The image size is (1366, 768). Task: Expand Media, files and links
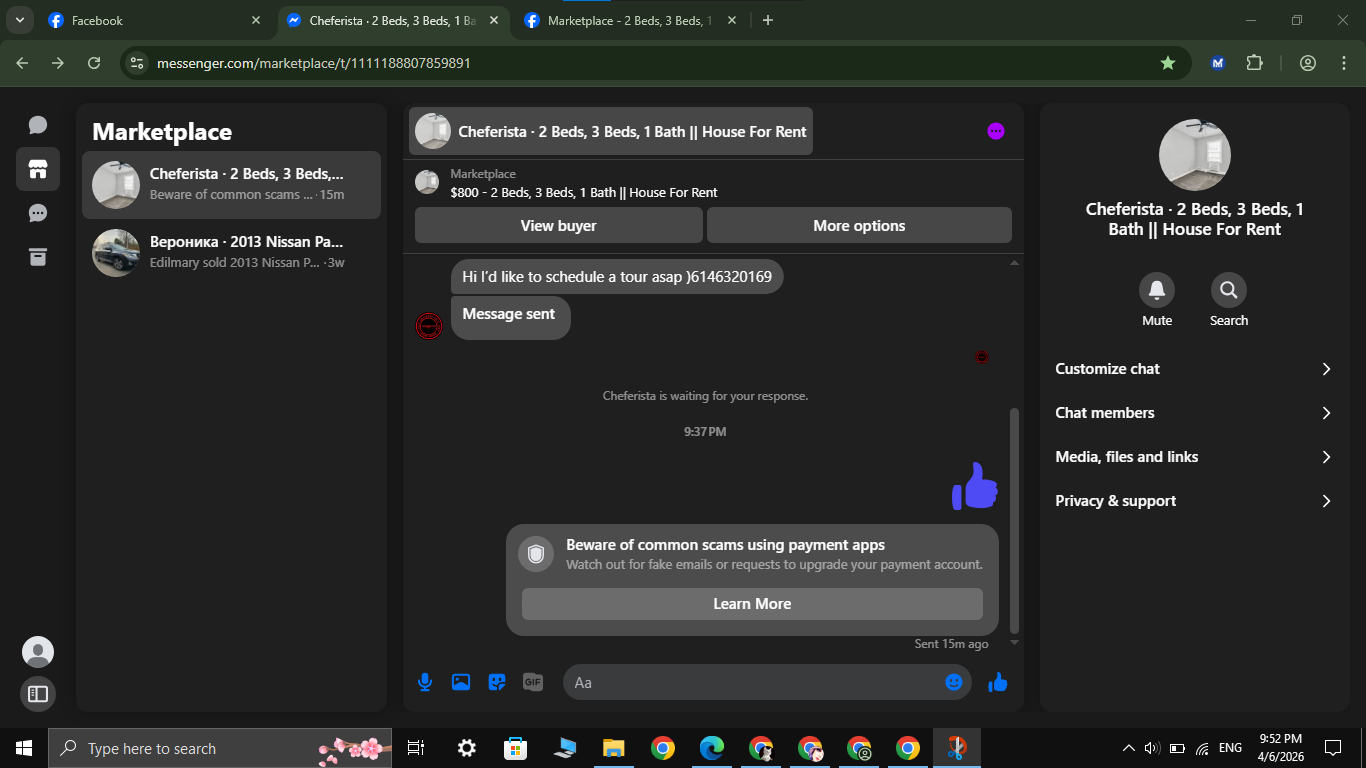click(1194, 457)
